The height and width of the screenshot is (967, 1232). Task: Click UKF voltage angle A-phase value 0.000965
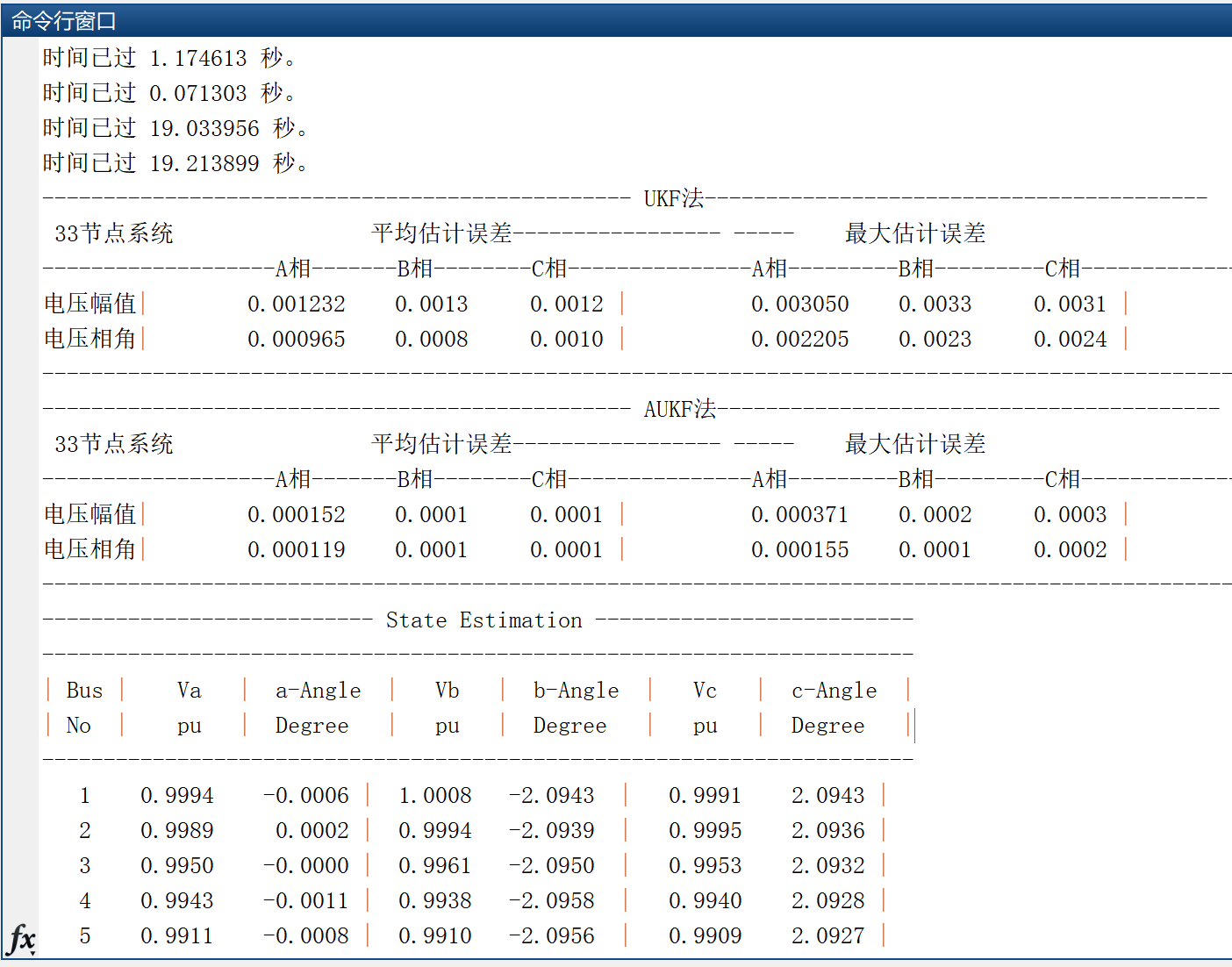click(297, 340)
